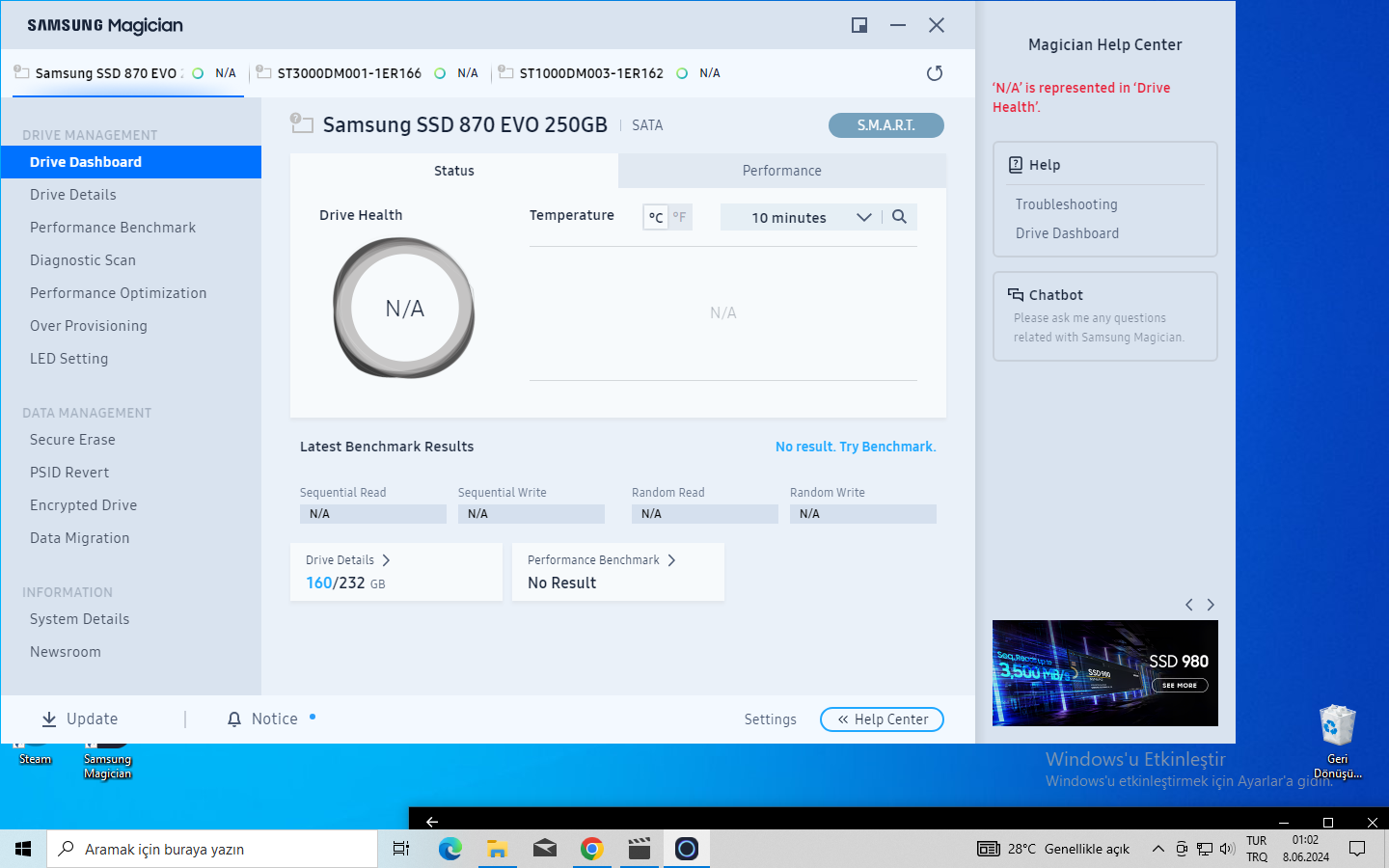This screenshot has width=1389, height=868.
Task: Go to previous Help Center banner
Action: coord(1189,605)
